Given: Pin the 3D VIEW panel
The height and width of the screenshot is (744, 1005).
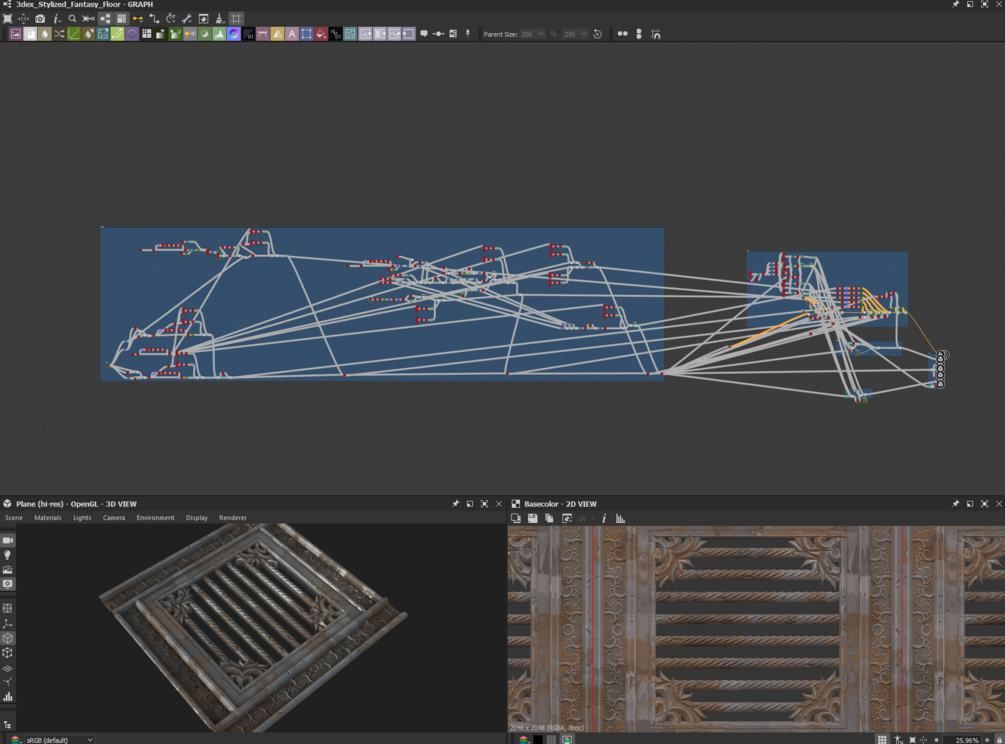Looking at the screenshot, I should pyautogui.click(x=455, y=504).
